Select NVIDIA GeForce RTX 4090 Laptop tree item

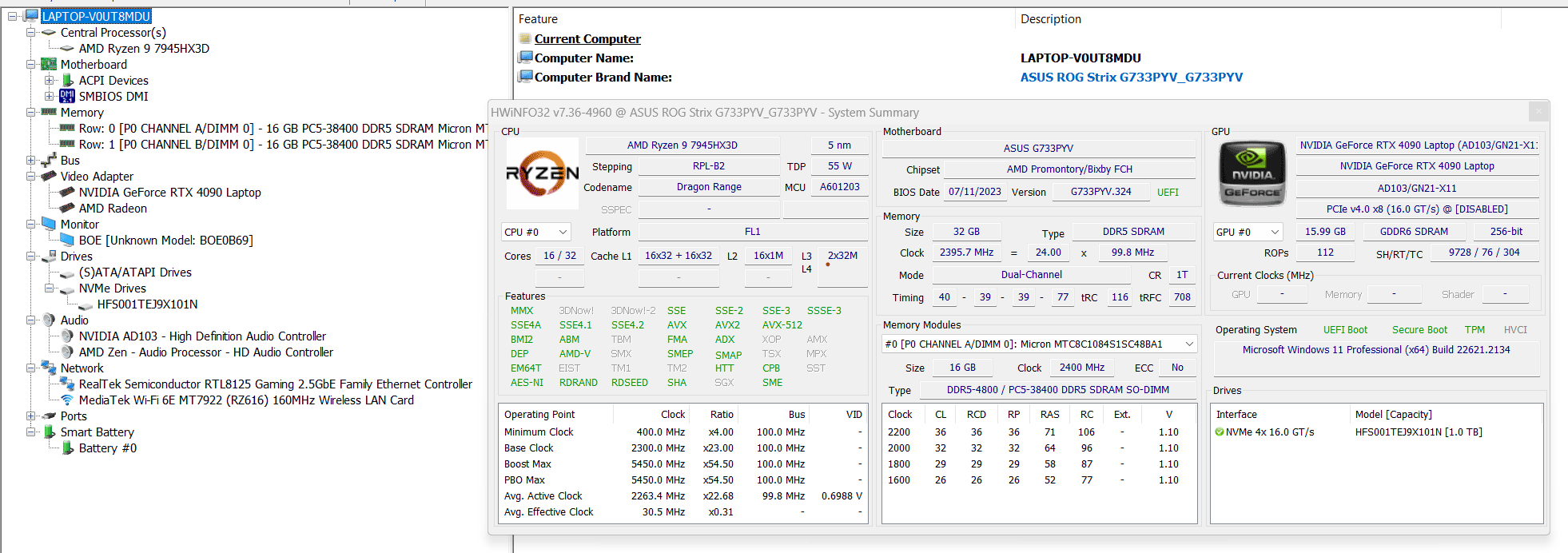click(169, 192)
